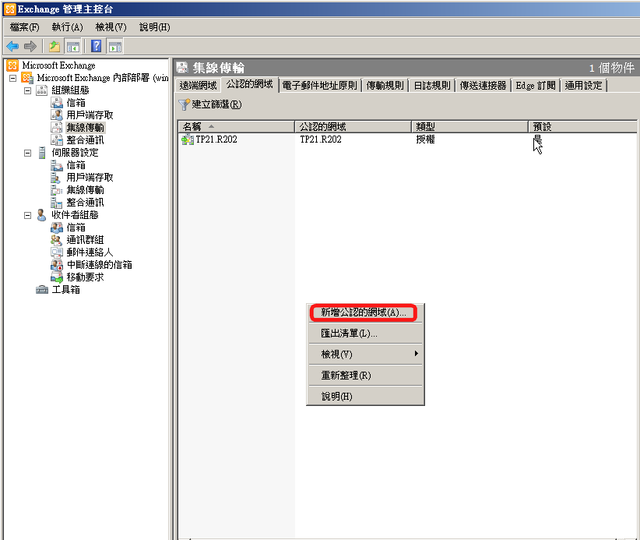The width and height of the screenshot is (640, 540).
Task: Collapse the Microsoft Exchange 內部部署 node
Action: [13, 78]
